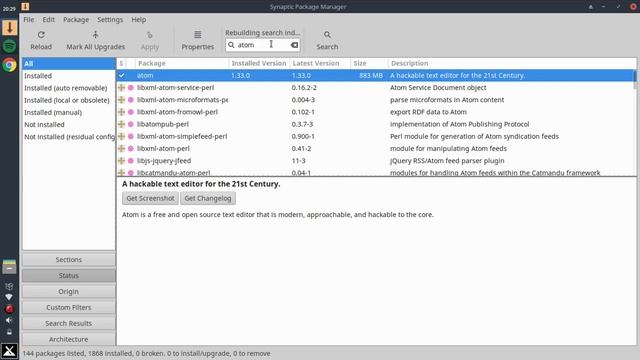This screenshot has width=640, height=360.
Task: Click version 0.41-2 of libxml-atom-perl
Action: point(301,149)
